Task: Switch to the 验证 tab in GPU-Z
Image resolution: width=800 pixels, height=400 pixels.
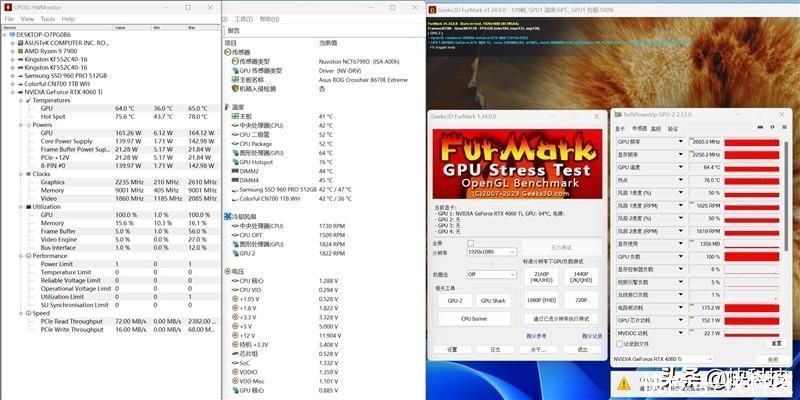Action: (x=673, y=129)
